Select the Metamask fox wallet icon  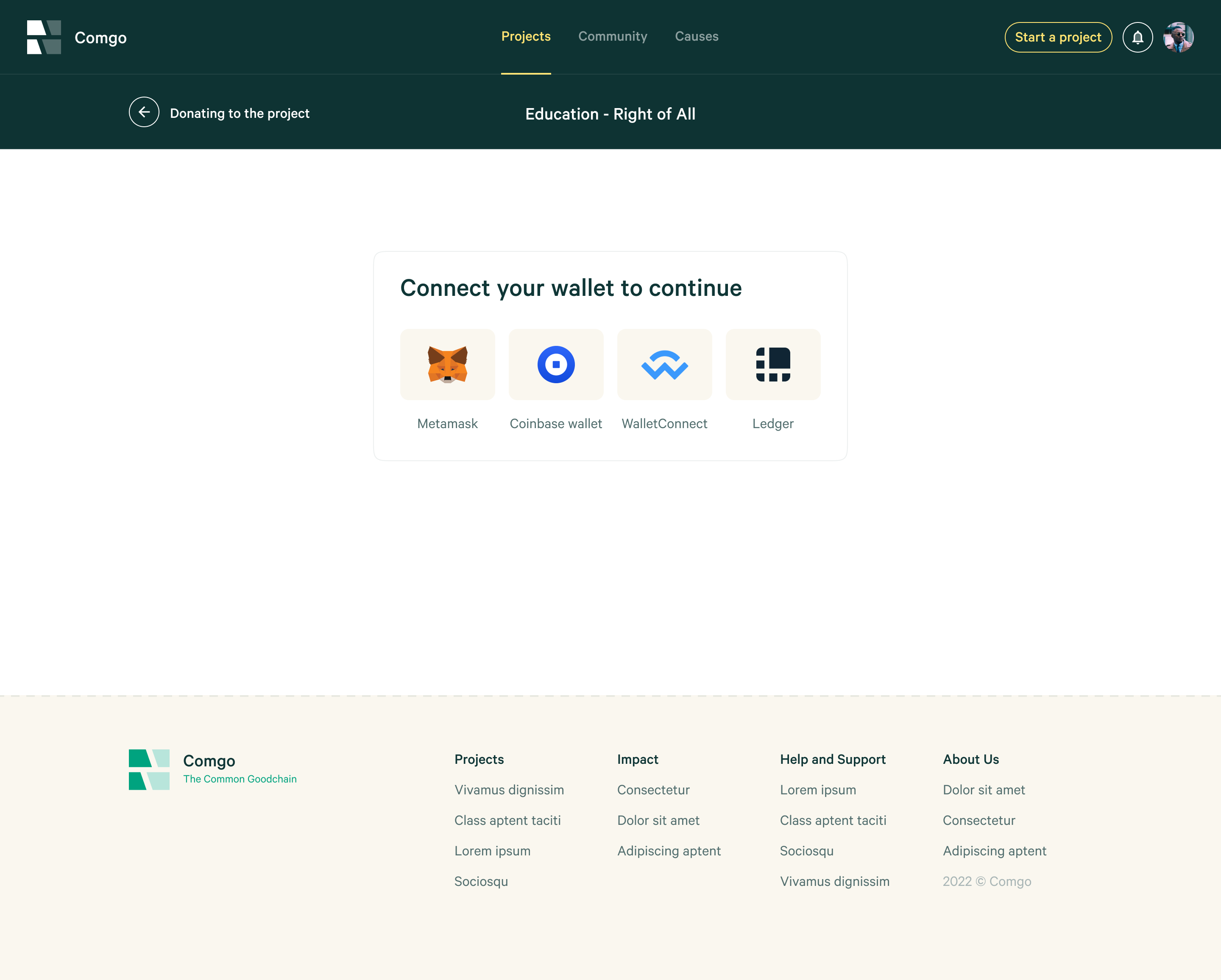447,365
